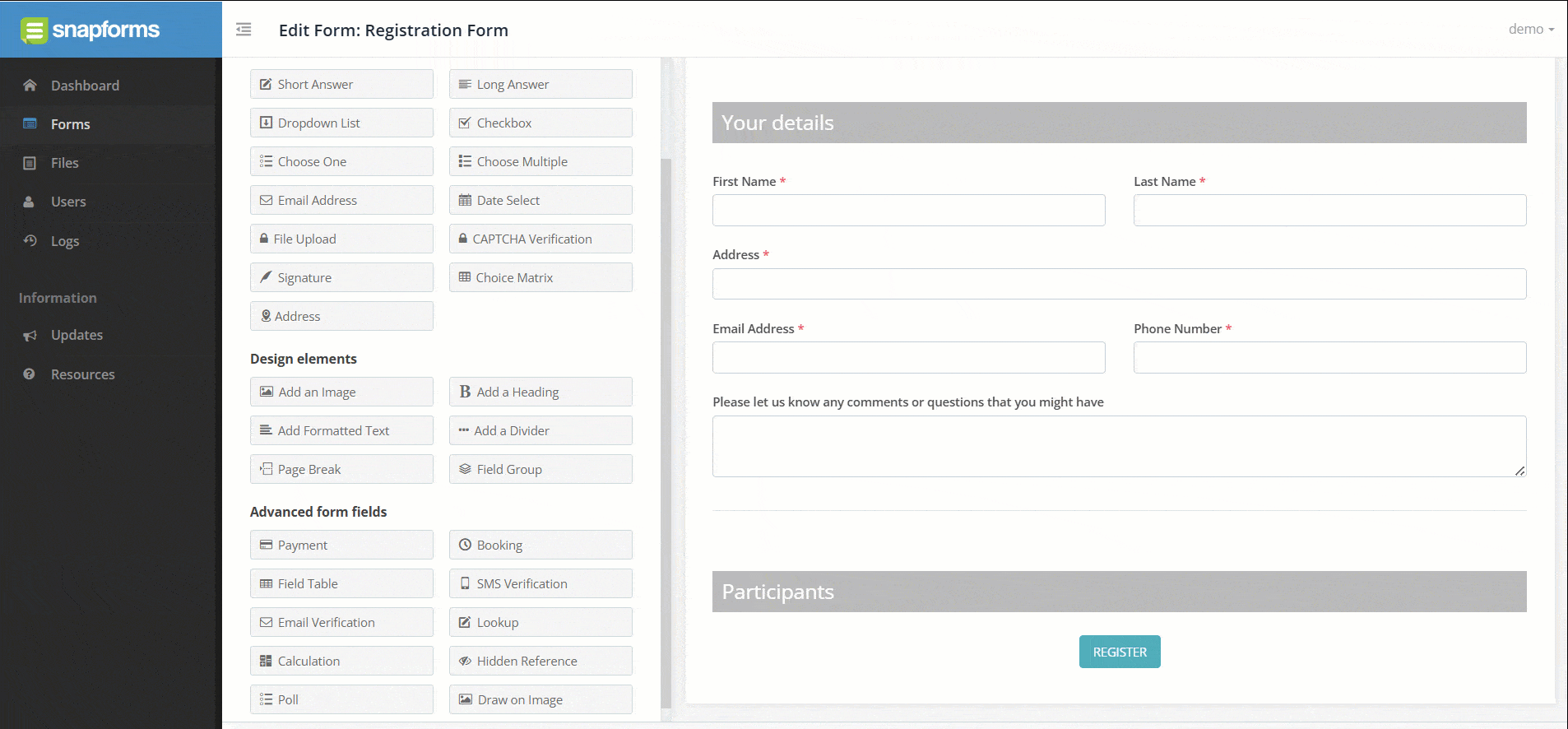Click the First Name input field

pos(909,210)
